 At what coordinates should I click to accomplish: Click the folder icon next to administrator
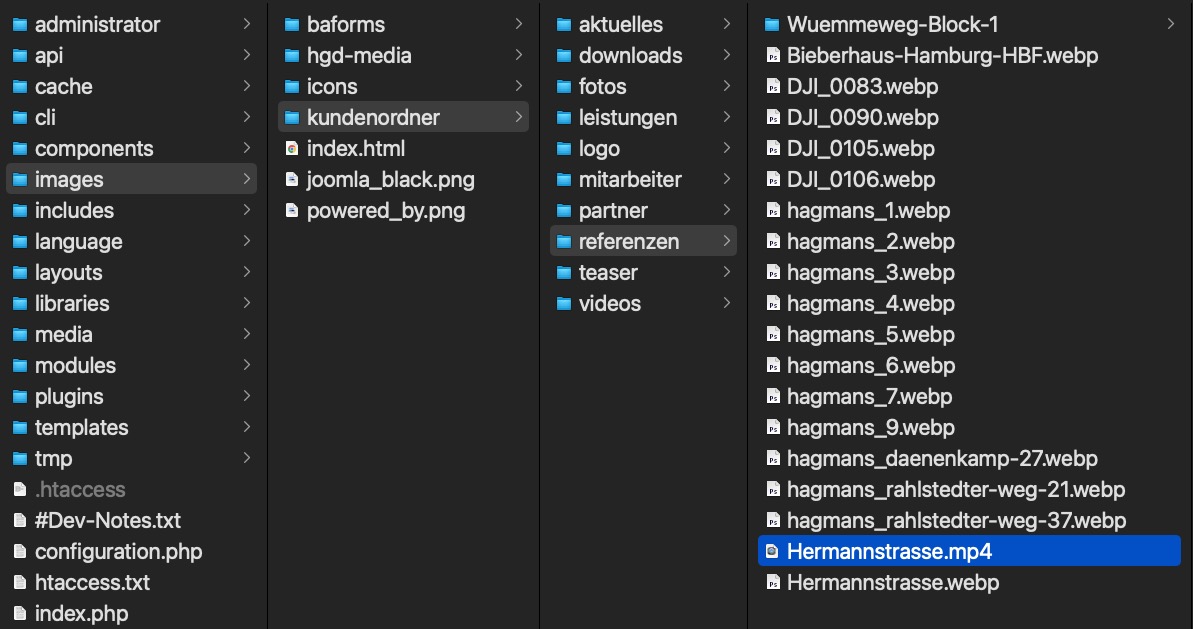pos(20,24)
